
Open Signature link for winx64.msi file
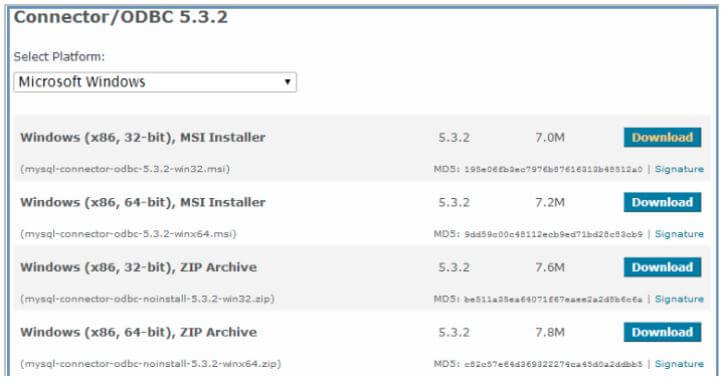[x=679, y=234]
